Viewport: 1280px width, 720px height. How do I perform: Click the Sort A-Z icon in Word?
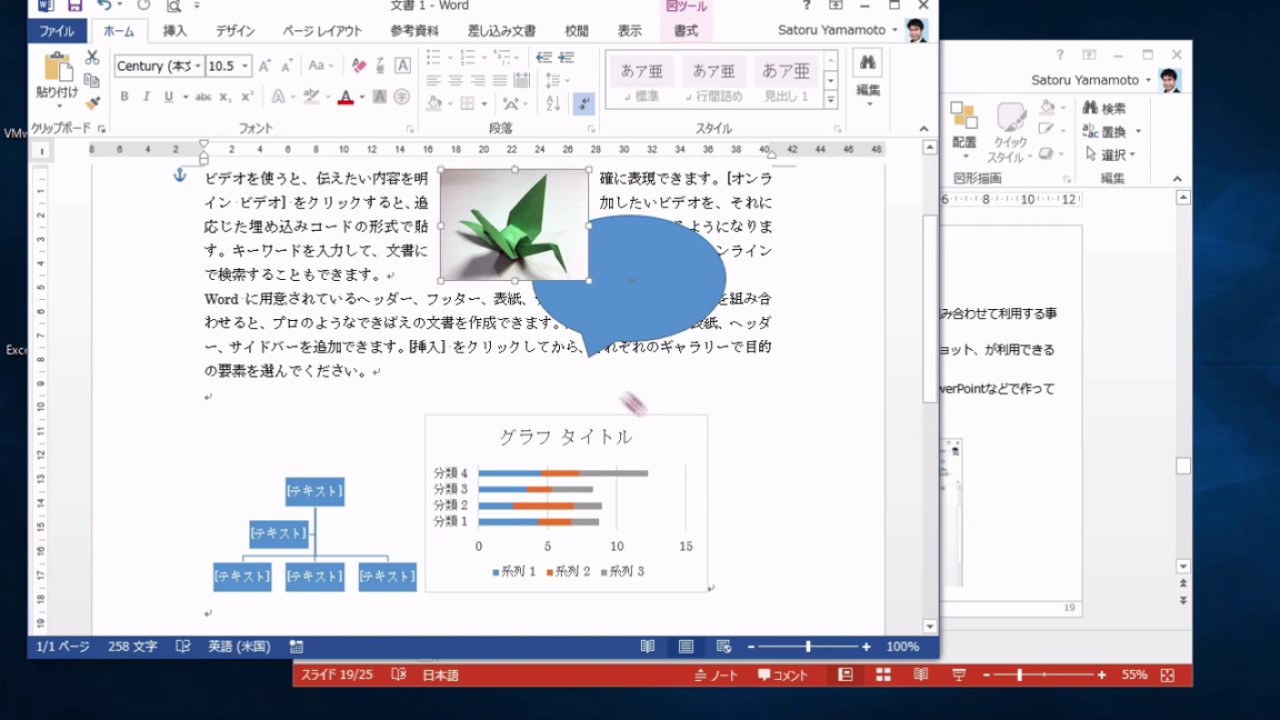[x=553, y=103]
